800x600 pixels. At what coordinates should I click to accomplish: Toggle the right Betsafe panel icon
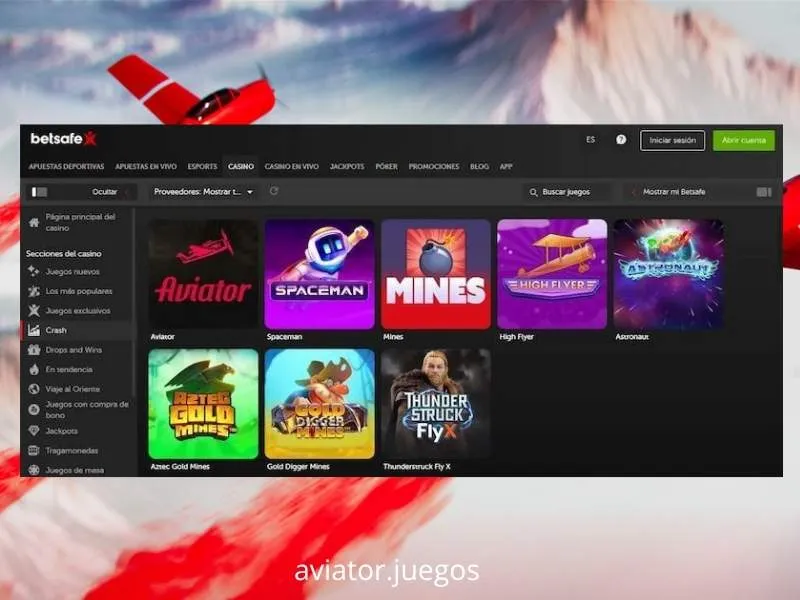click(764, 192)
